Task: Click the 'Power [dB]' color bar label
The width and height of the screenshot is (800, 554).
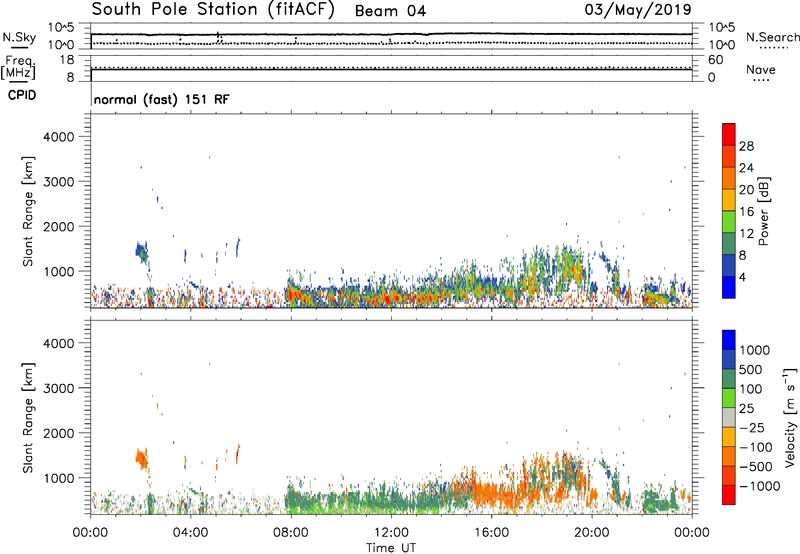Action: (763, 211)
